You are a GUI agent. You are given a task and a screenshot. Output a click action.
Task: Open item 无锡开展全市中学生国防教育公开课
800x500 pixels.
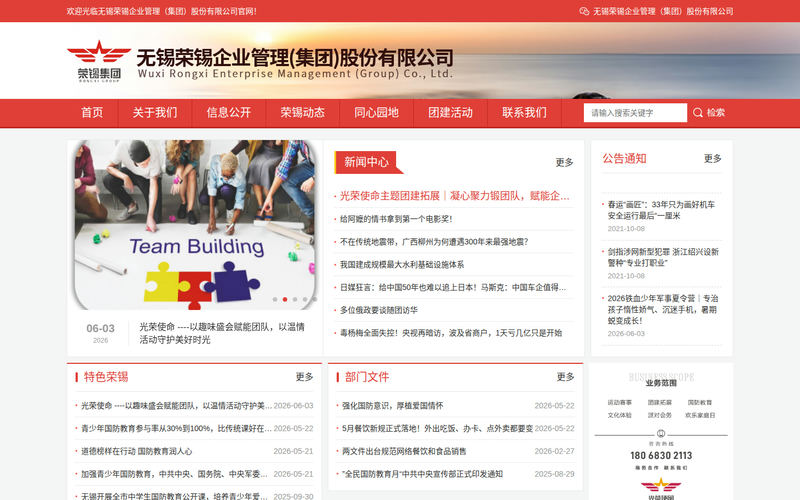[174, 496]
